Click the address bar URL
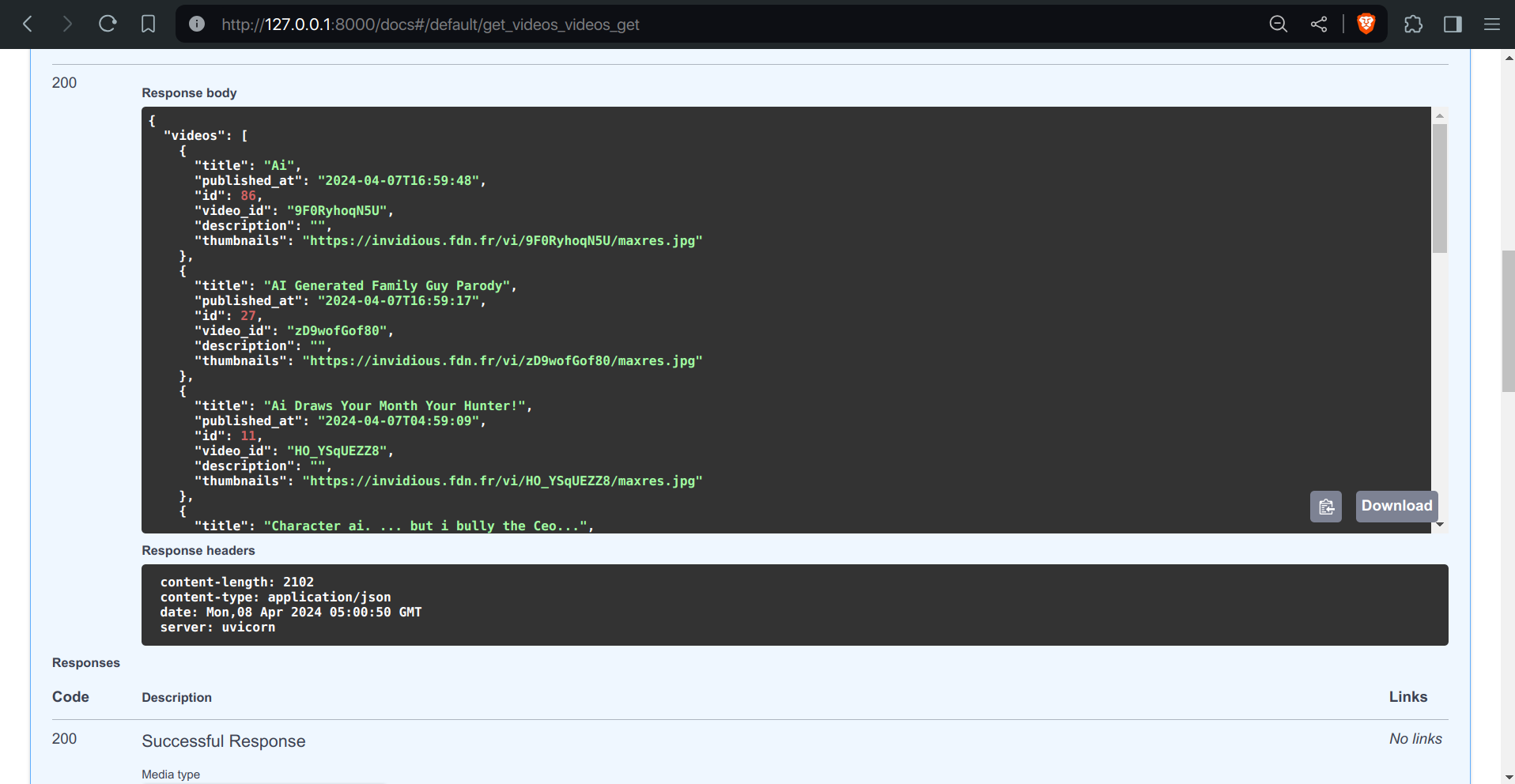 click(x=430, y=24)
